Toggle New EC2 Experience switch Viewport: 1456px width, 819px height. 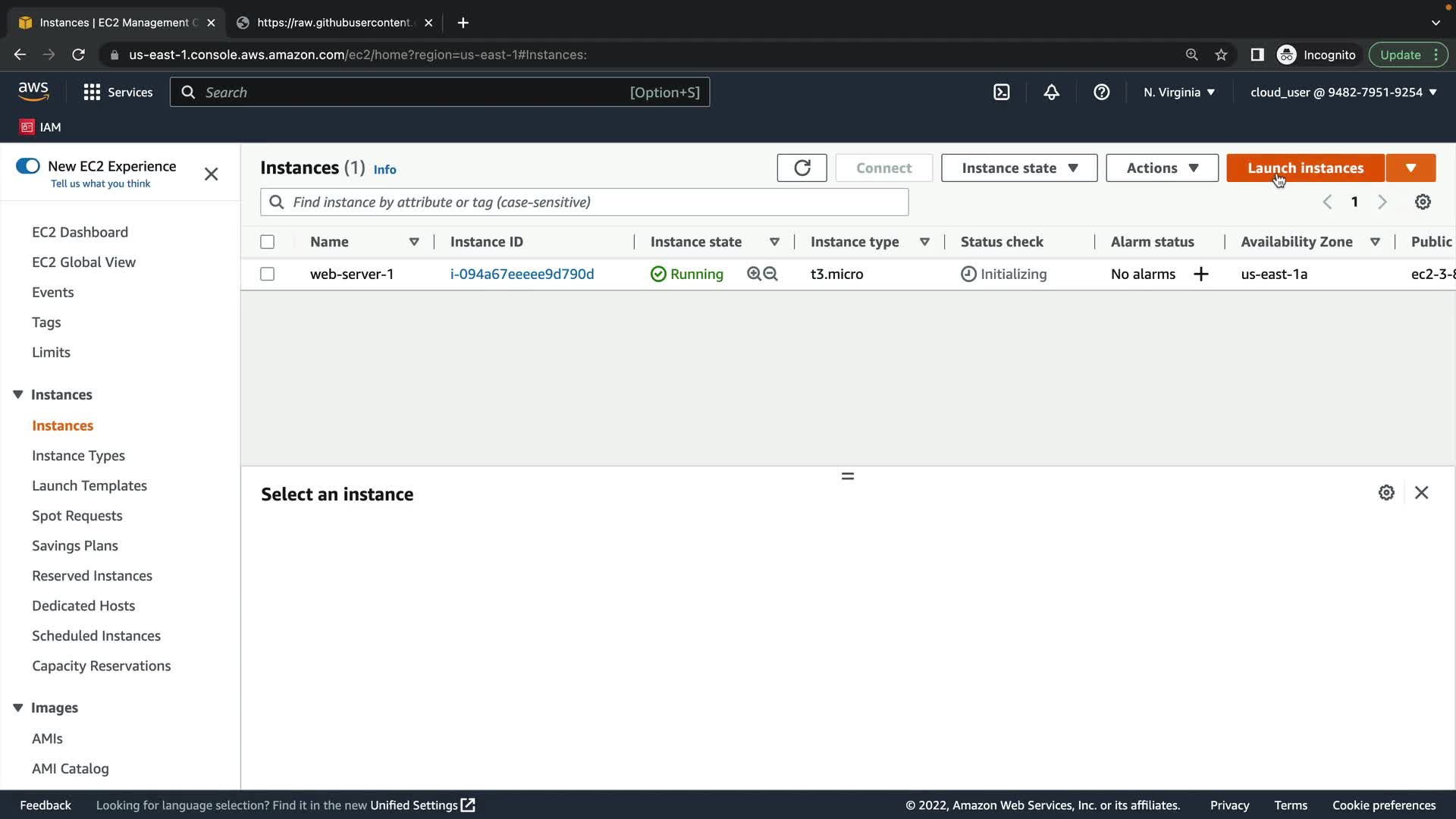(x=28, y=166)
